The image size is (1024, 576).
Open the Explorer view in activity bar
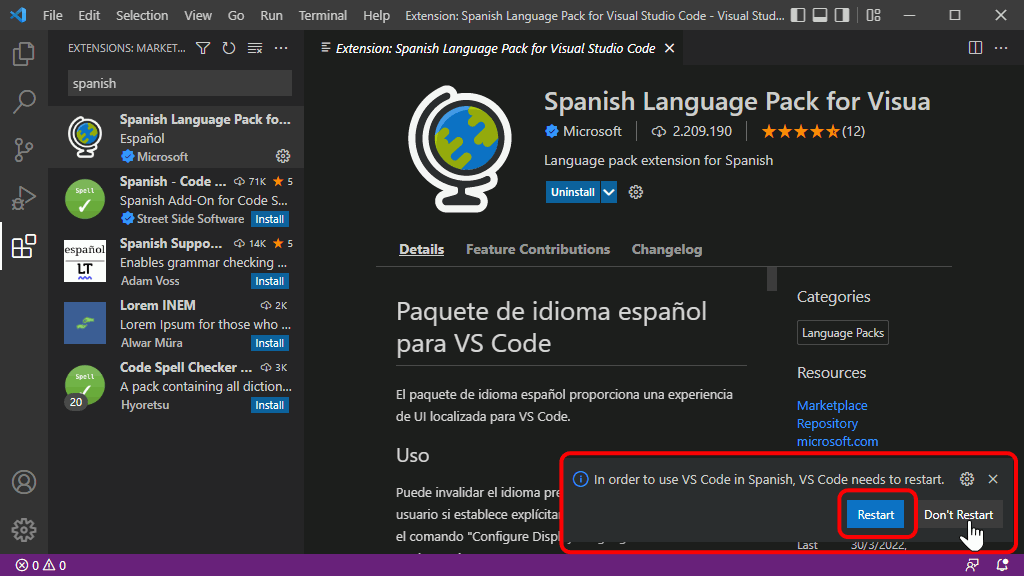point(24,54)
